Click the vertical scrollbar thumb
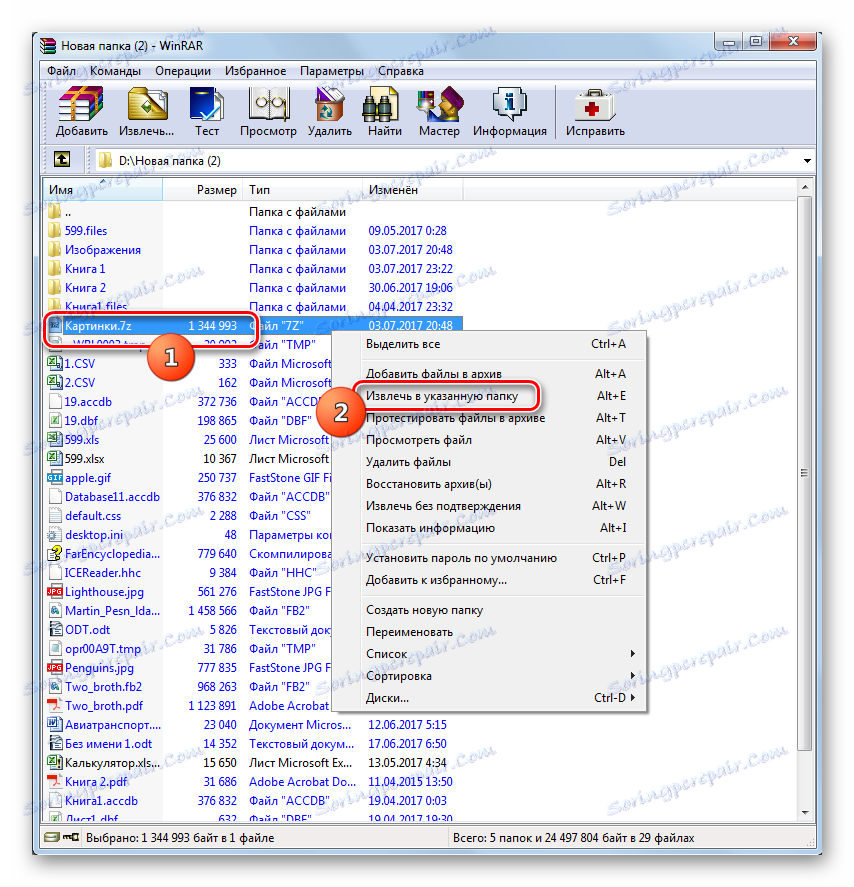 tap(805, 472)
